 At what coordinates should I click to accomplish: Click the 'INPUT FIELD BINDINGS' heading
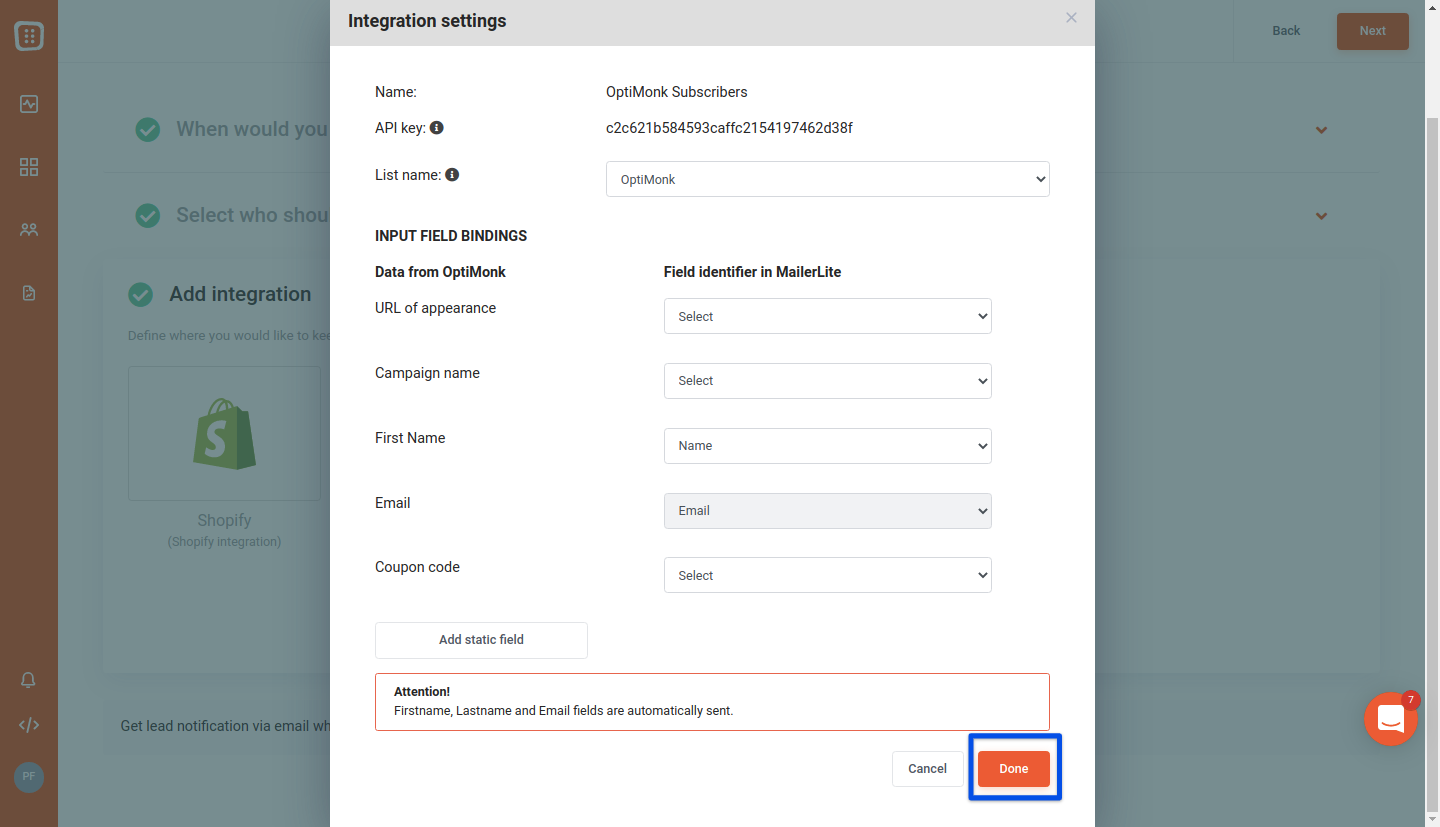451,236
